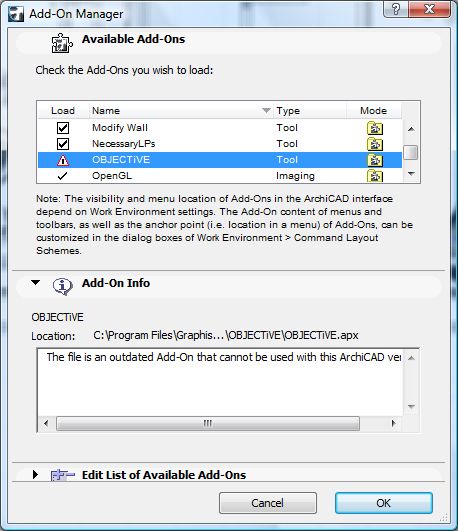This screenshot has height=531, width=458.
Task: Toggle the OpenGL load checkmark
Action: pyautogui.click(x=62, y=176)
